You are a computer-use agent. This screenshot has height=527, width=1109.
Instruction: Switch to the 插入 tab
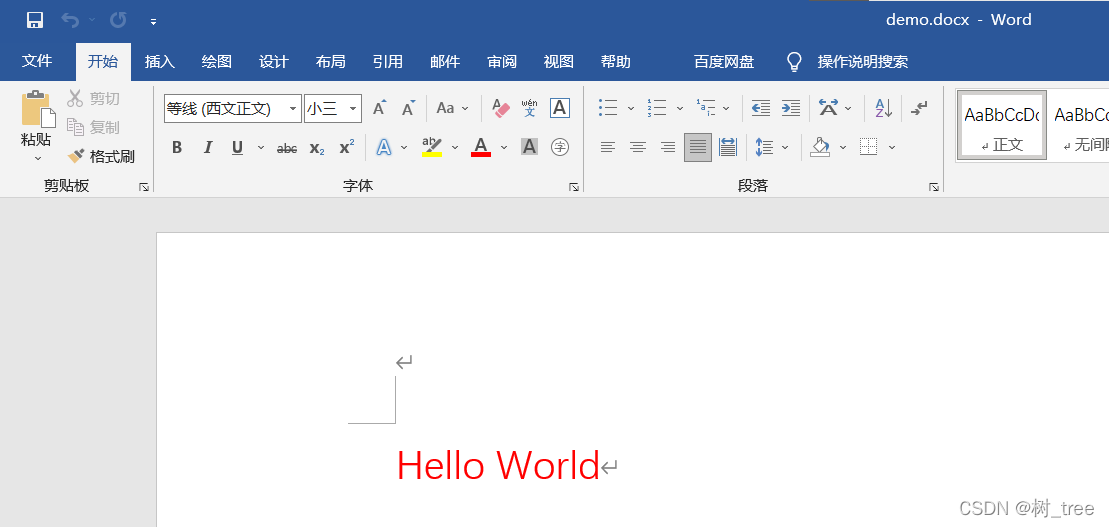pyautogui.click(x=159, y=62)
